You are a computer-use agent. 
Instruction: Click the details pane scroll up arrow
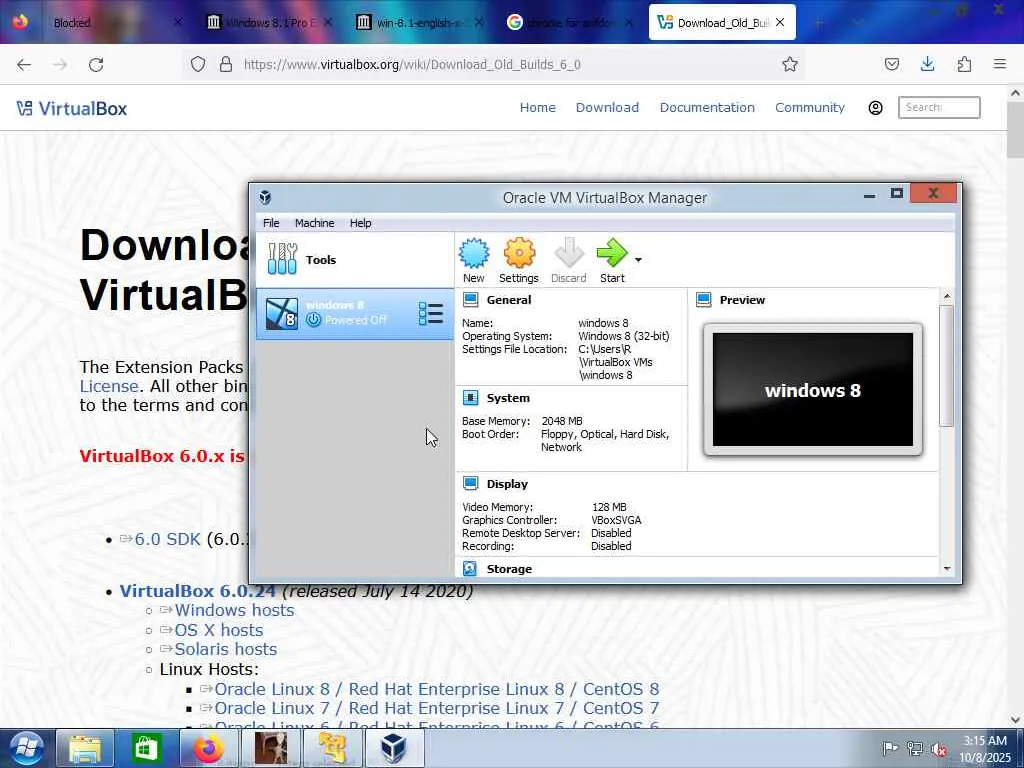coord(947,296)
